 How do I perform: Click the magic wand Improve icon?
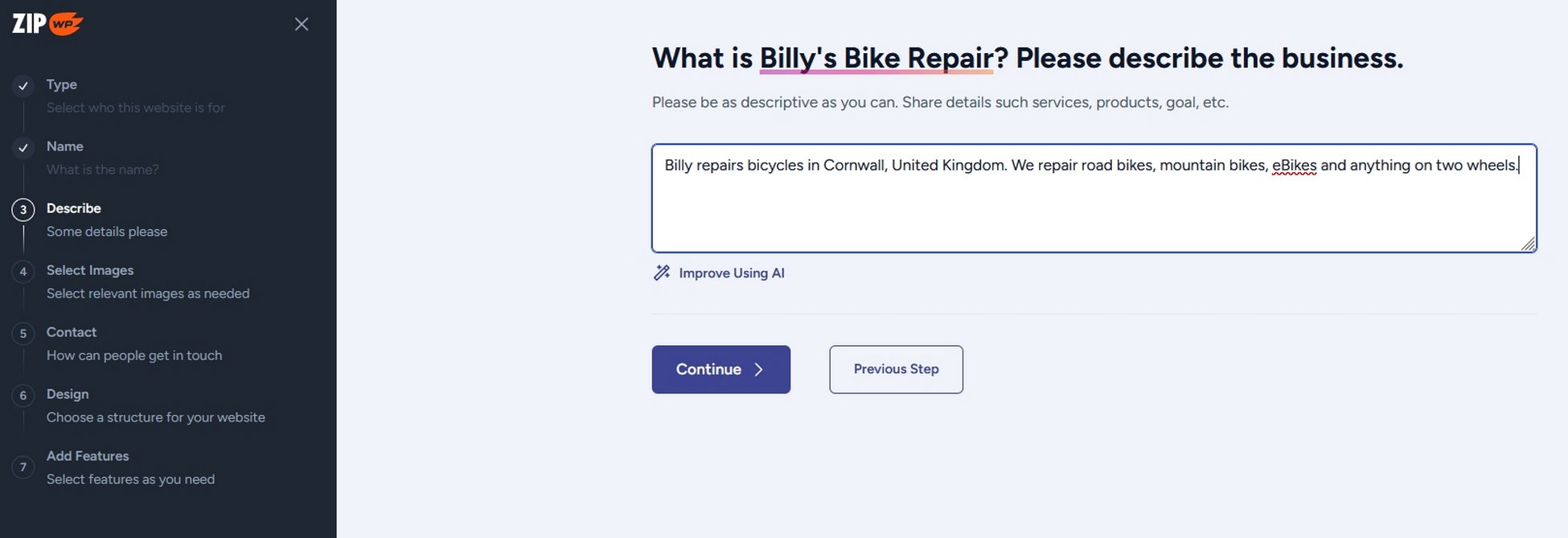pos(662,273)
